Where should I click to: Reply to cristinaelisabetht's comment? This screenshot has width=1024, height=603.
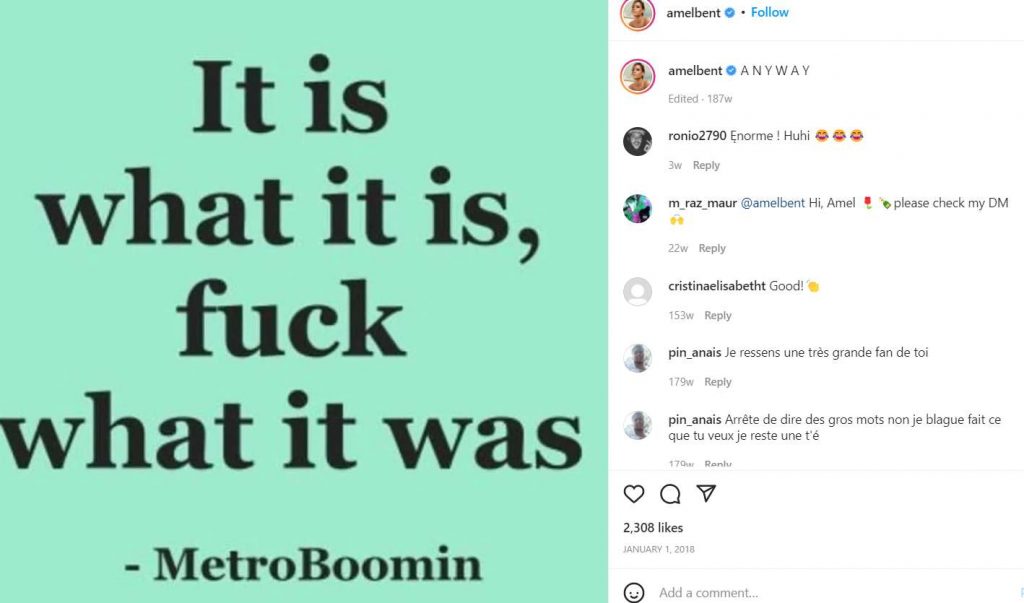[x=718, y=315]
